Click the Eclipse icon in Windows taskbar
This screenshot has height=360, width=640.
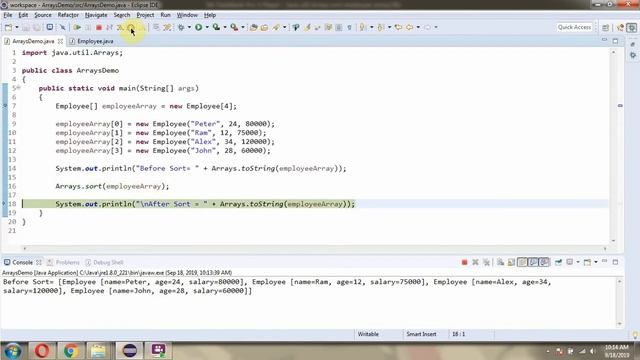click(x=129, y=351)
